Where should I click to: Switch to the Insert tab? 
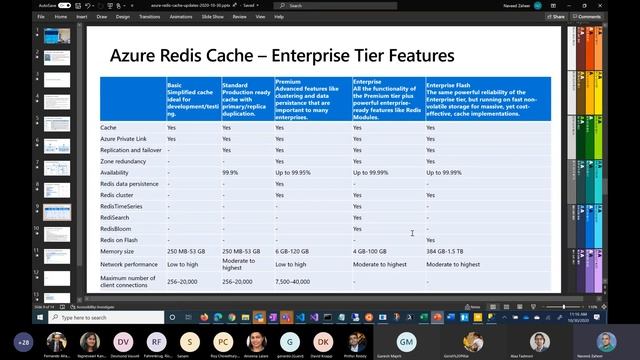pos(82,17)
